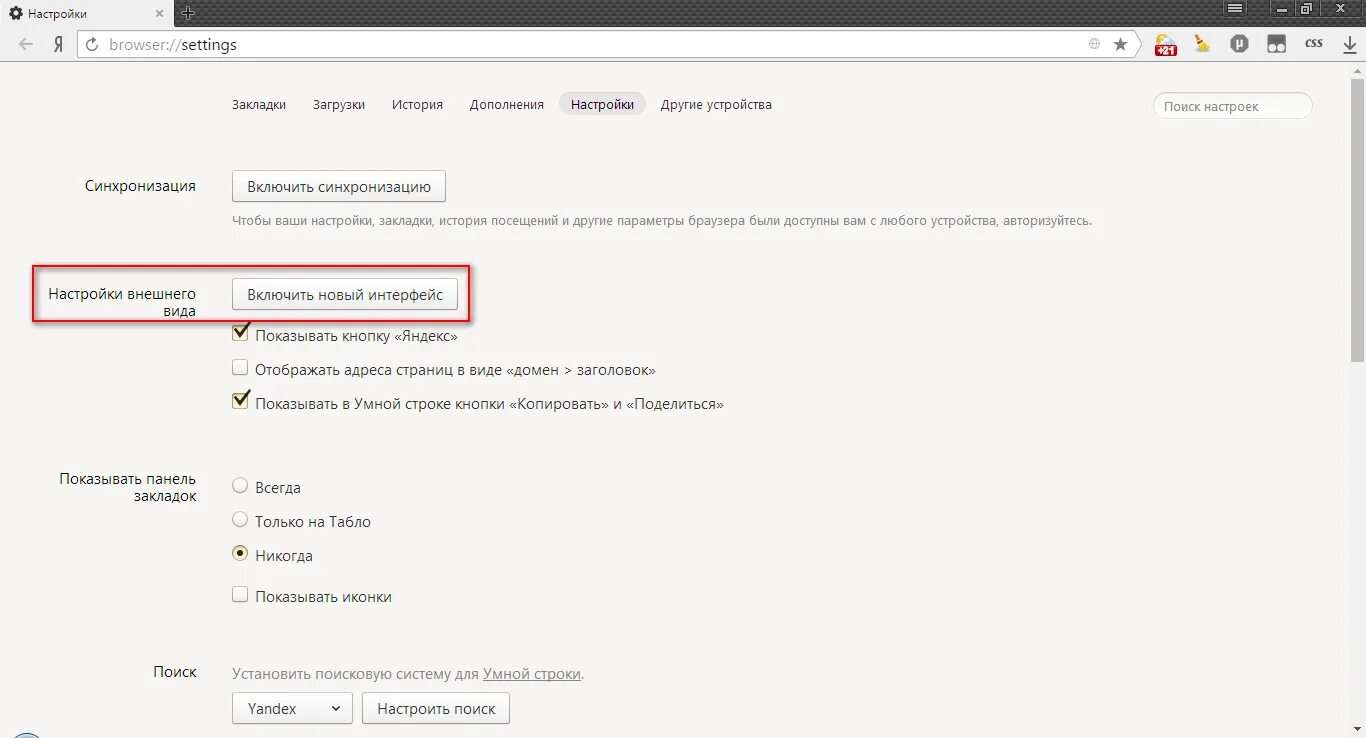Switch to the 'История' tab
1366x738 pixels.
(x=417, y=104)
